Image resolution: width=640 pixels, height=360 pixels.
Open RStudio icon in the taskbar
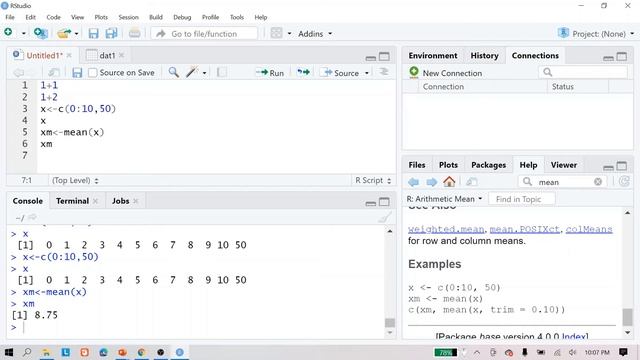[180, 352]
